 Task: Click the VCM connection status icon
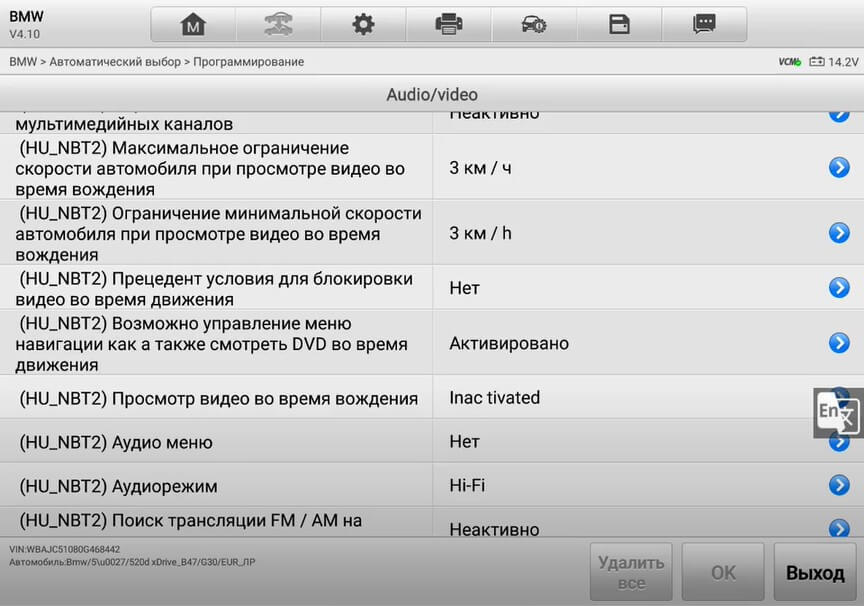click(x=790, y=62)
